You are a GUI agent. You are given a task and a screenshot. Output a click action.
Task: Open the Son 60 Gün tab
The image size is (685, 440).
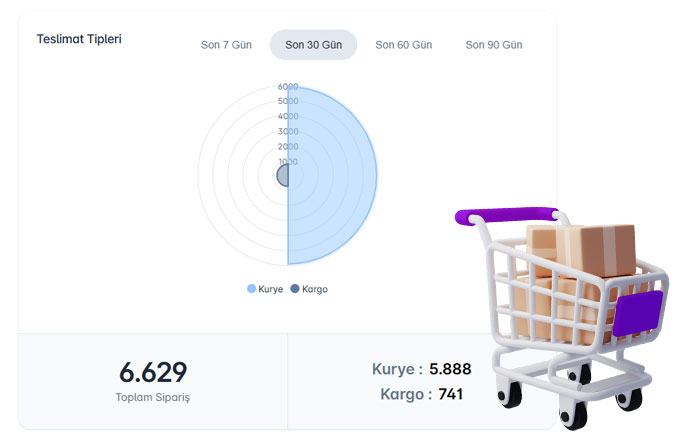click(403, 45)
